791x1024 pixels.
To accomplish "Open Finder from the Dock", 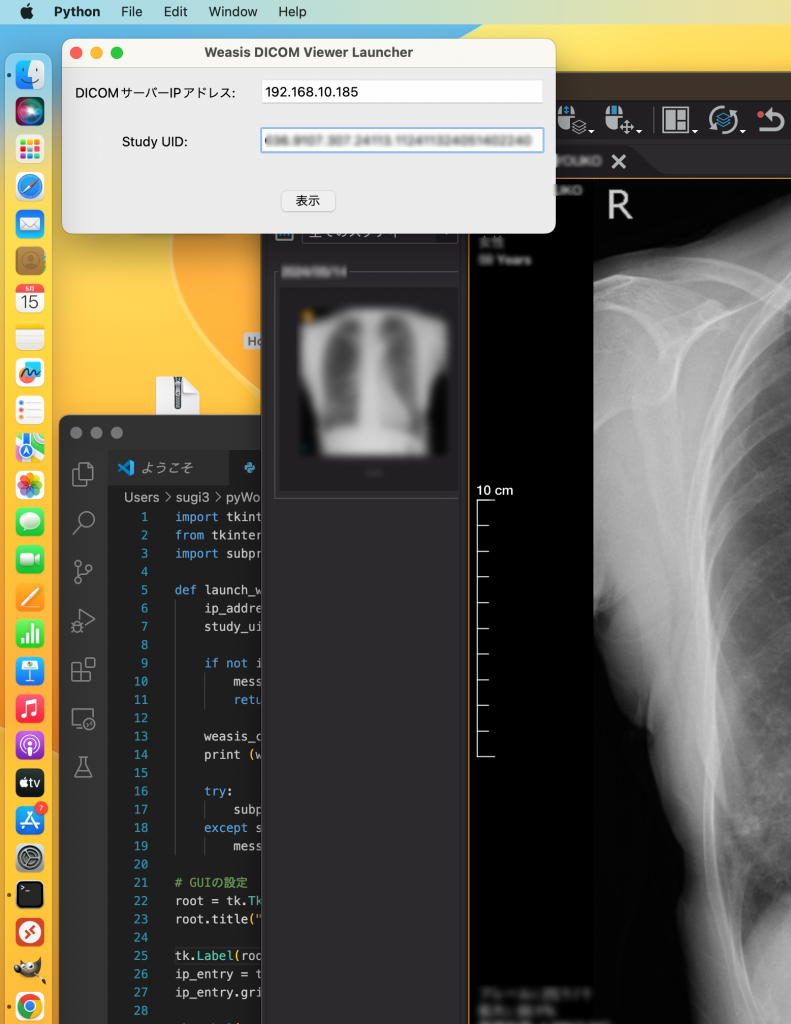I will [x=30, y=74].
